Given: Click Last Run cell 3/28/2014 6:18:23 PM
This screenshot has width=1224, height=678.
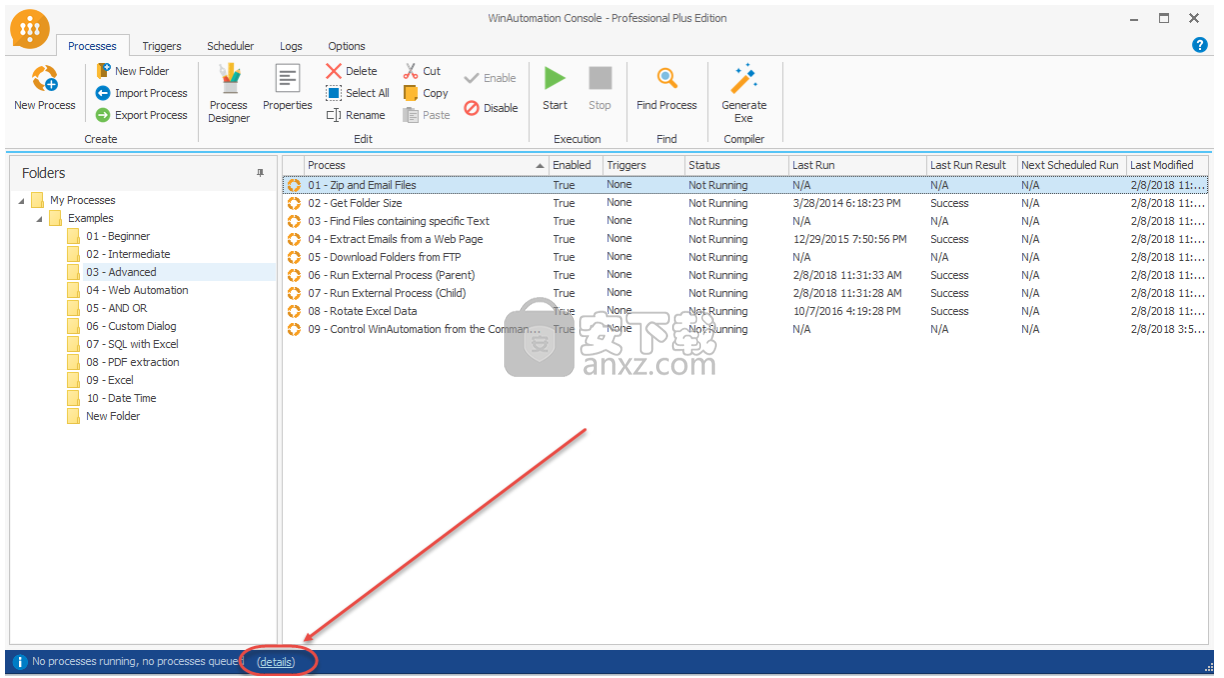Looking at the screenshot, I should 846,203.
